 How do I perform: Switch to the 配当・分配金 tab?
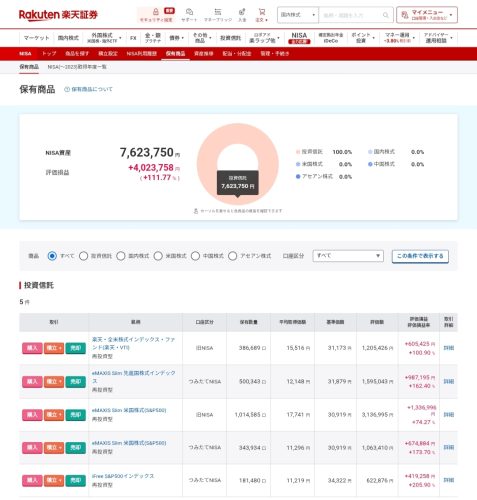[x=237, y=54]
